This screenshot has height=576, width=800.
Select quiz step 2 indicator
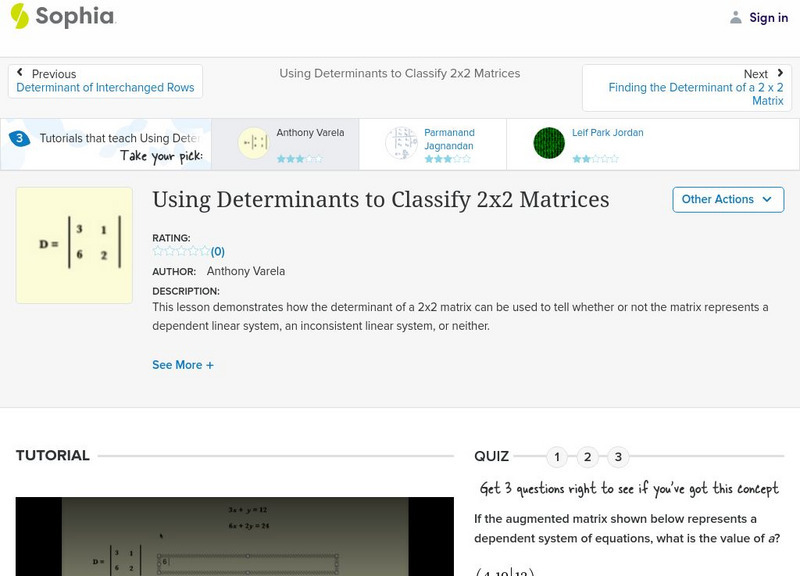coord(589,455)
